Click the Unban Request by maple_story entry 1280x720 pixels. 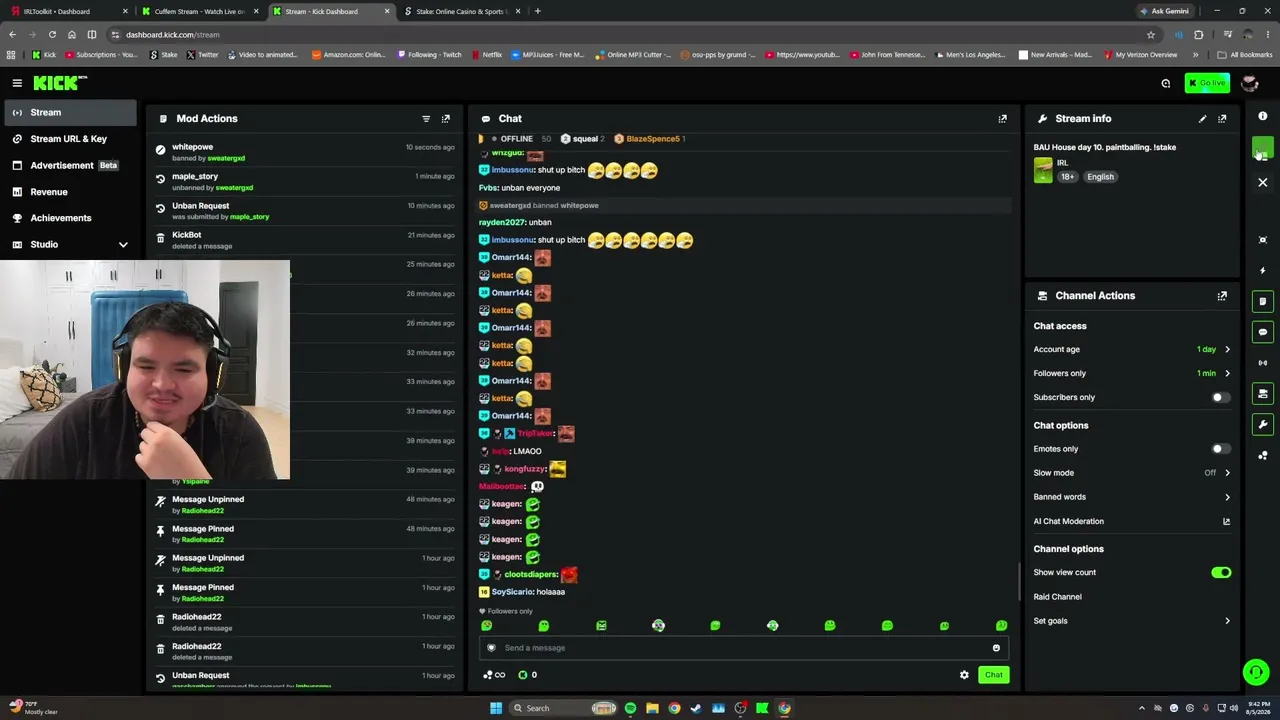pyautogui.click(x=305, y=211)
